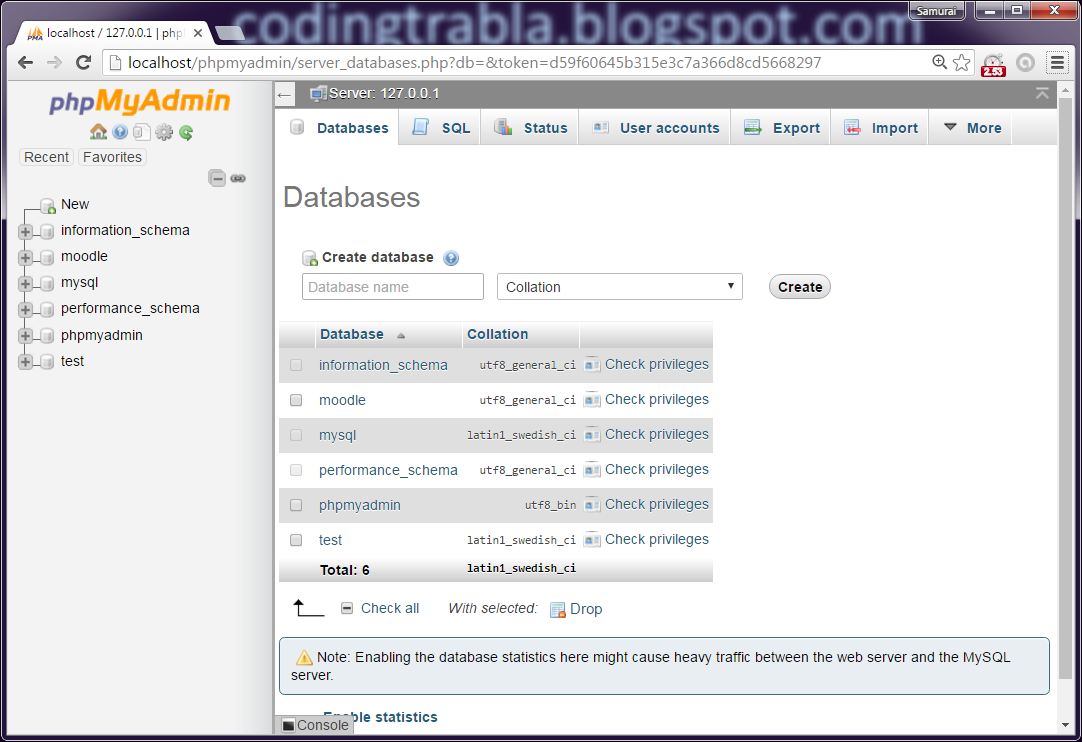Open the Recent tables button
The height and width of the screenshot is (742, 1082).
pos(46,157)
